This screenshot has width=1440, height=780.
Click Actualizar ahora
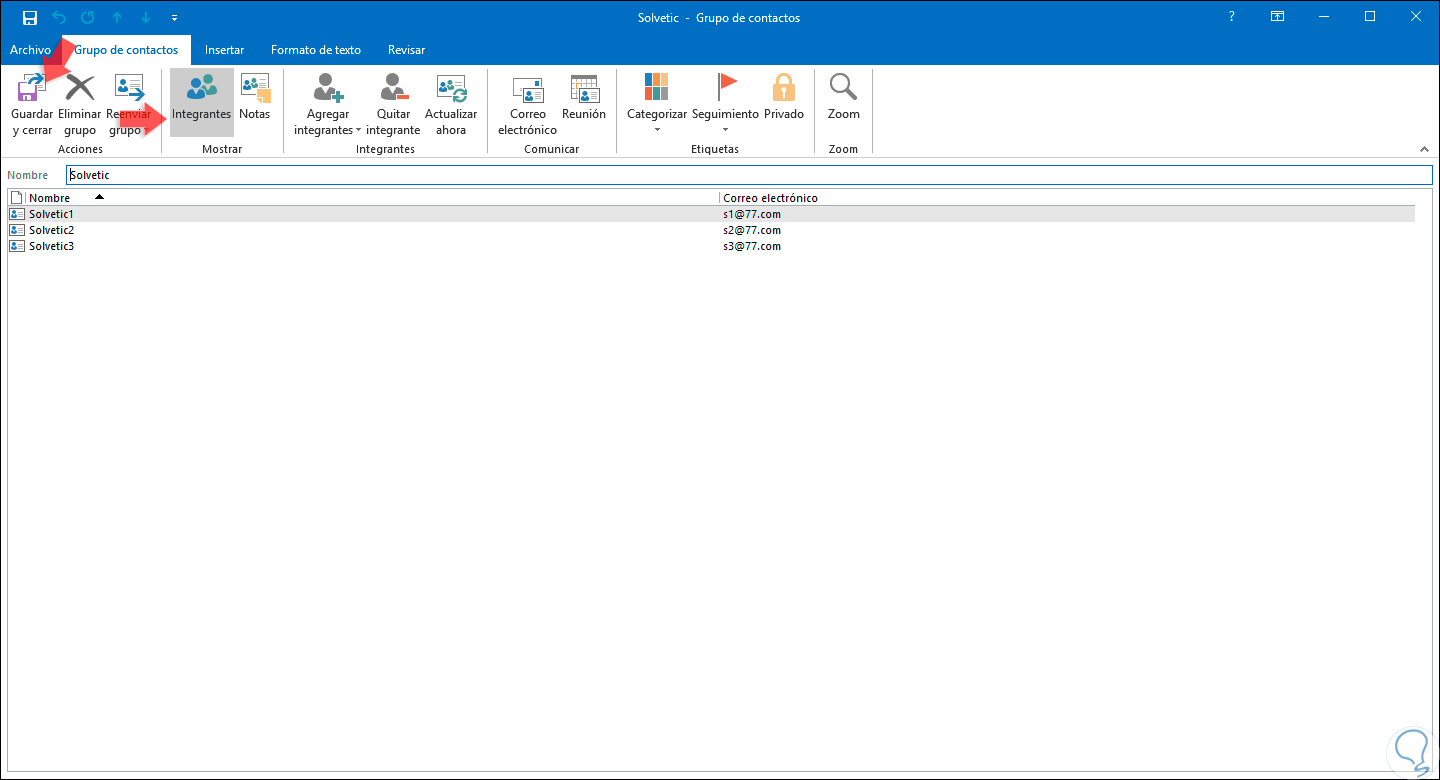tap(451, 104)
